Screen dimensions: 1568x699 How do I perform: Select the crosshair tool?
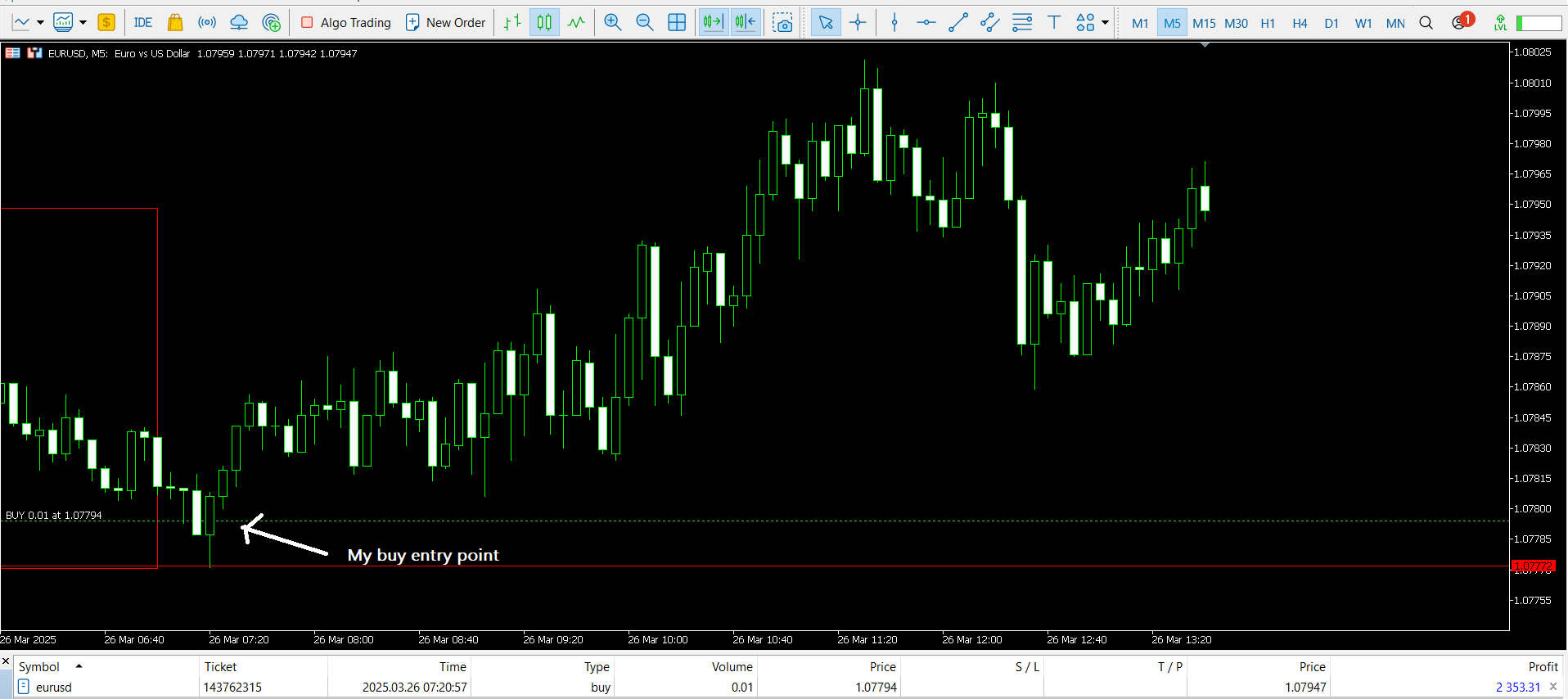pos(858,23)
